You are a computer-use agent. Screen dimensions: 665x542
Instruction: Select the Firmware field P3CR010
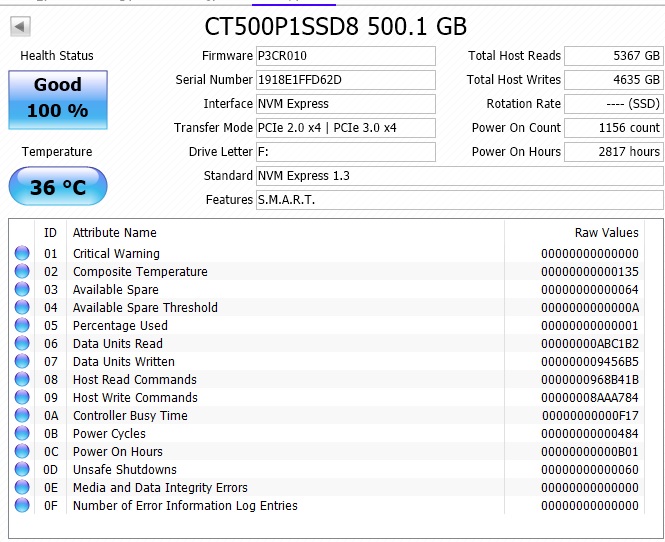point(346,56)
